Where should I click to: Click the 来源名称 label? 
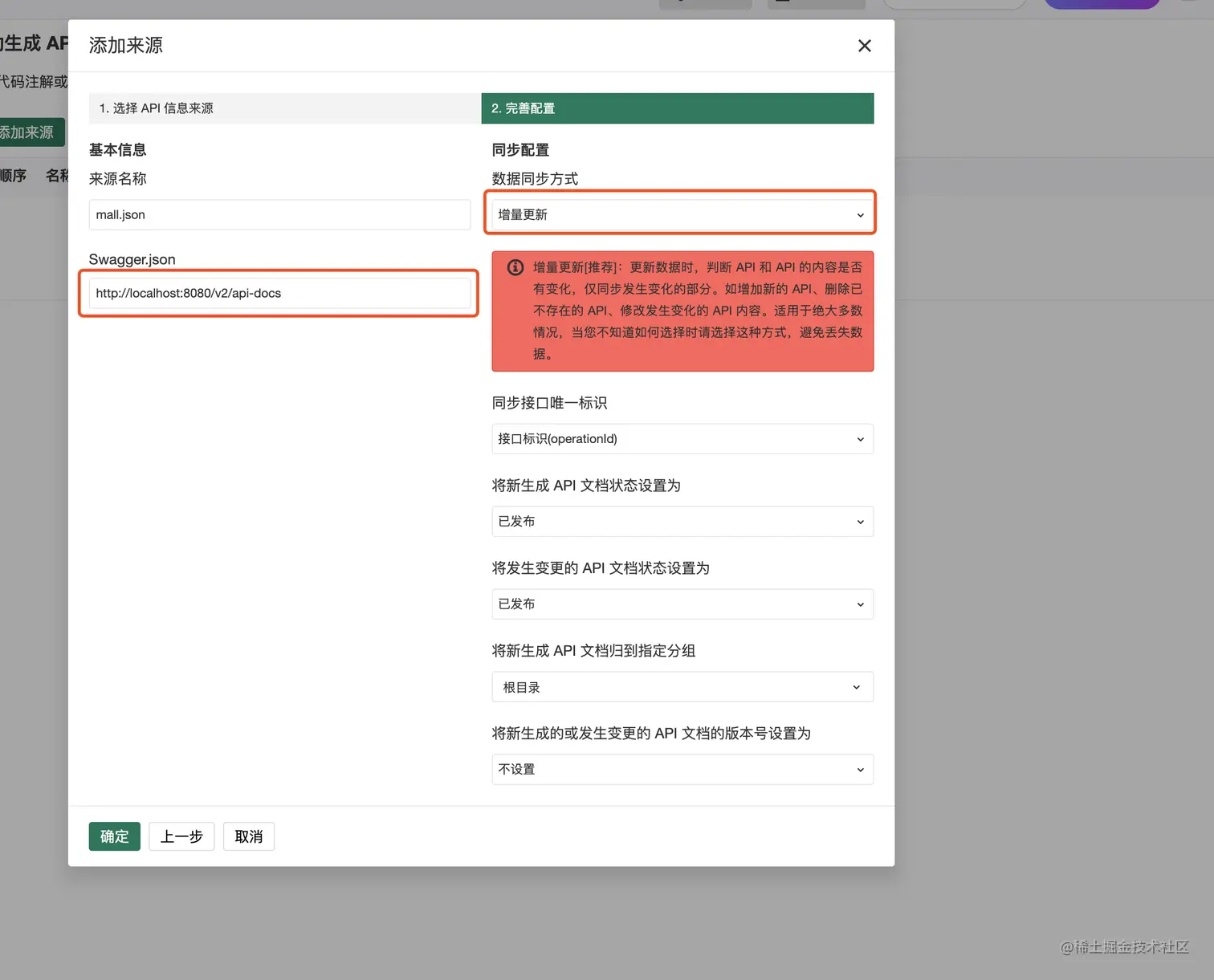pyautogui.click(x=117, y=179)
